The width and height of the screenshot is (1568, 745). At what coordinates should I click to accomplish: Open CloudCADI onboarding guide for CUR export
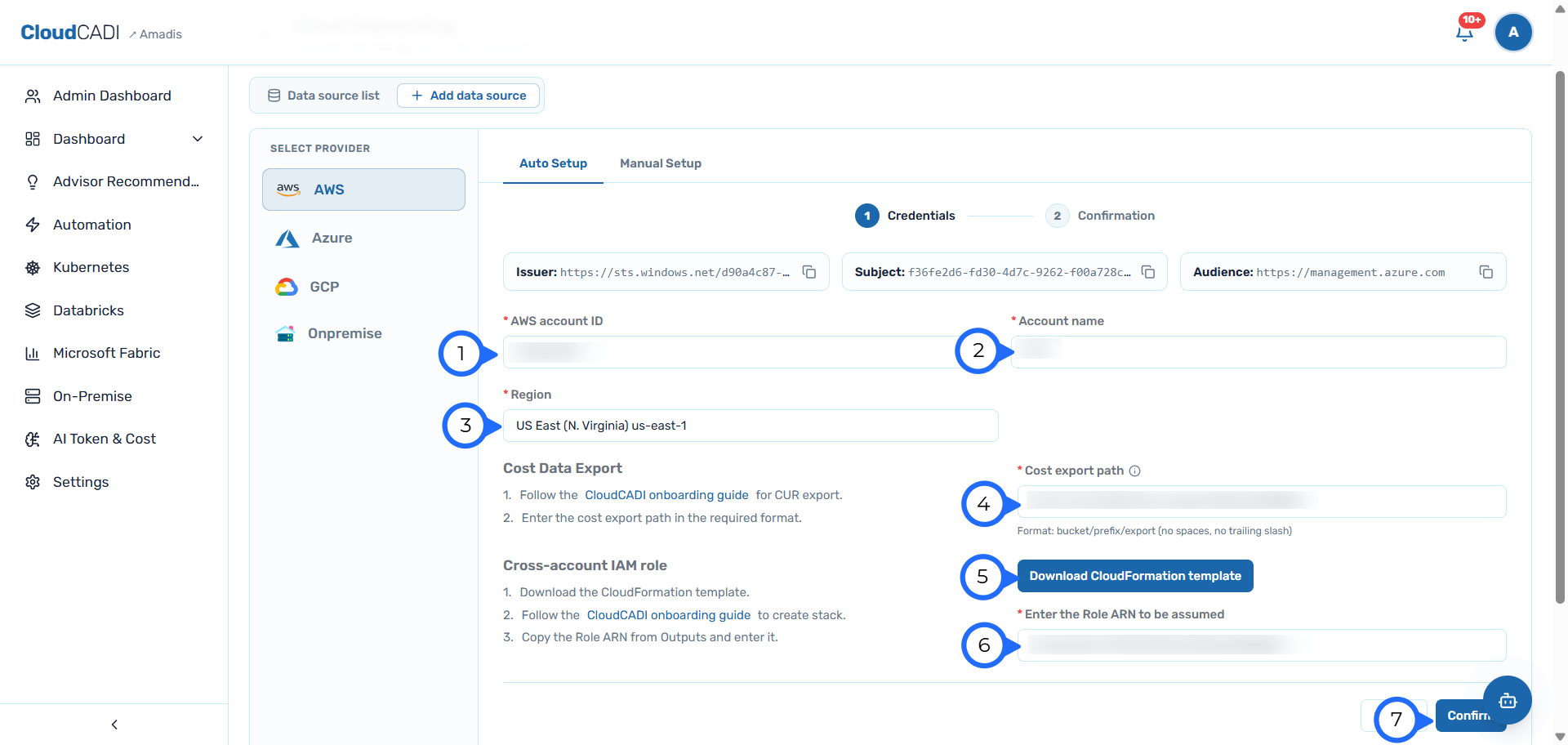click(x=666, y=495)
